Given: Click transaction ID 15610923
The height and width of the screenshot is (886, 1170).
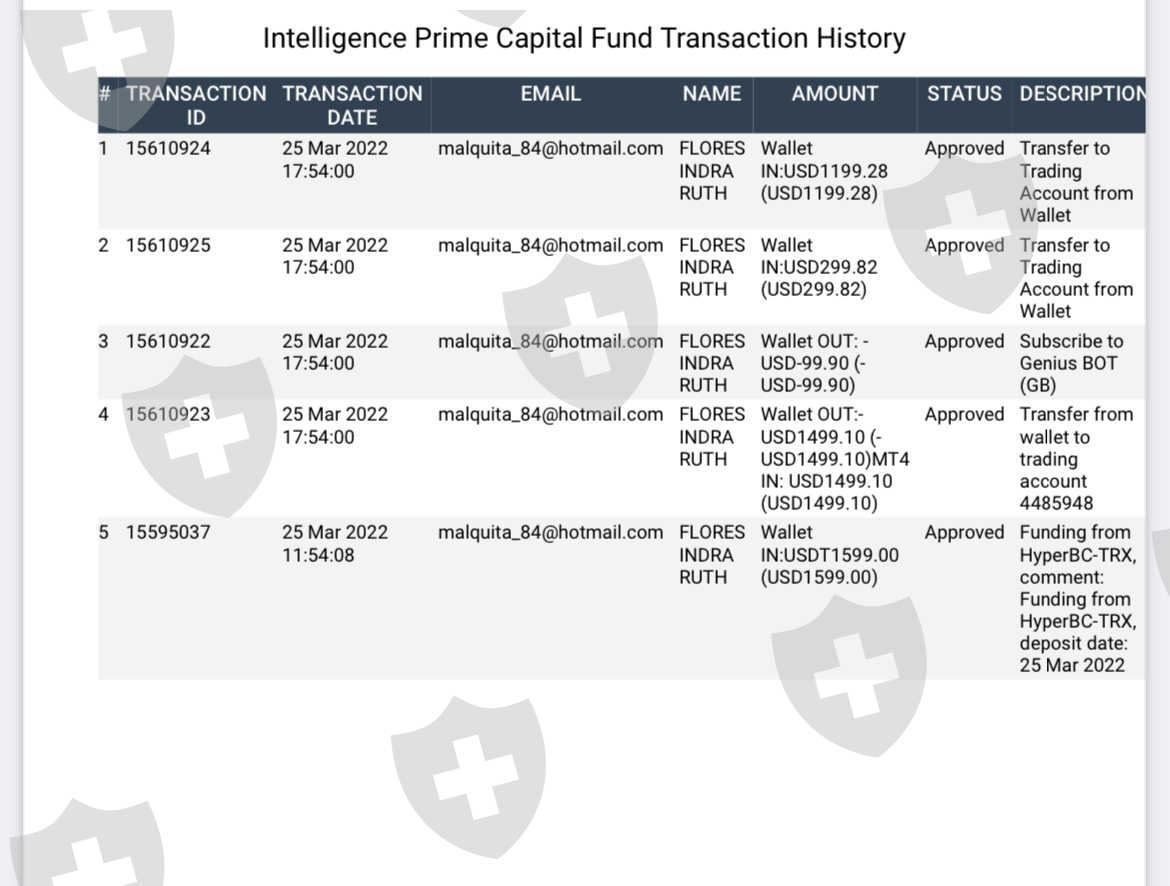Looking at the screenshot, I should (168, 414).
